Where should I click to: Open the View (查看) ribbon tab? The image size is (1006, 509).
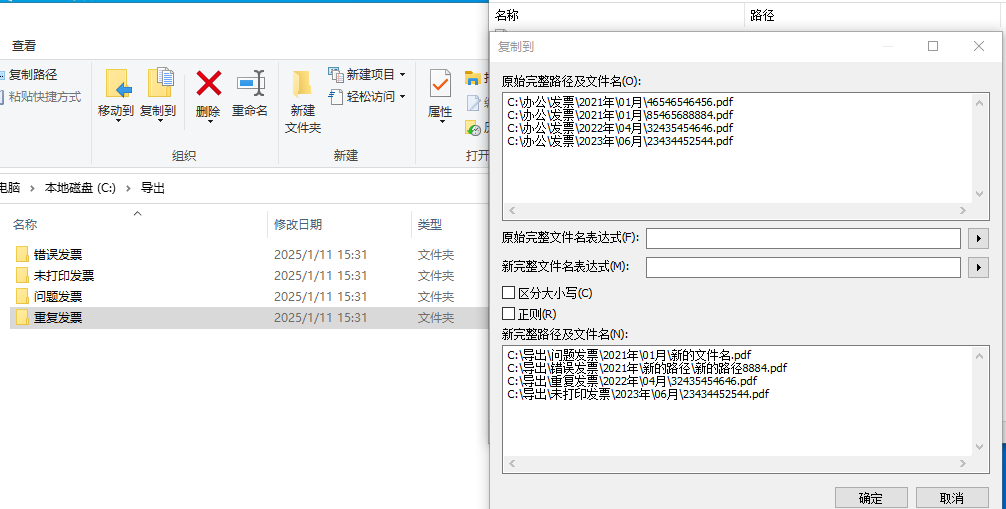click(x=24, y=46)
